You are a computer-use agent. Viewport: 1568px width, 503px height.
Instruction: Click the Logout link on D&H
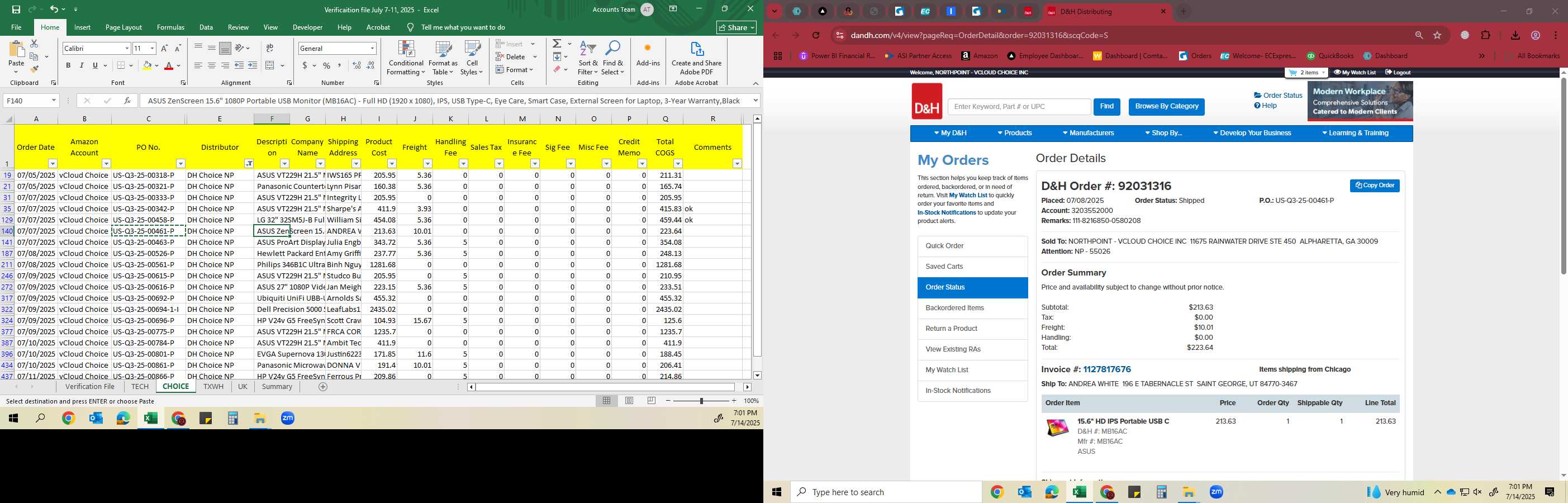pyautogui.click(x=1398, y=73)
